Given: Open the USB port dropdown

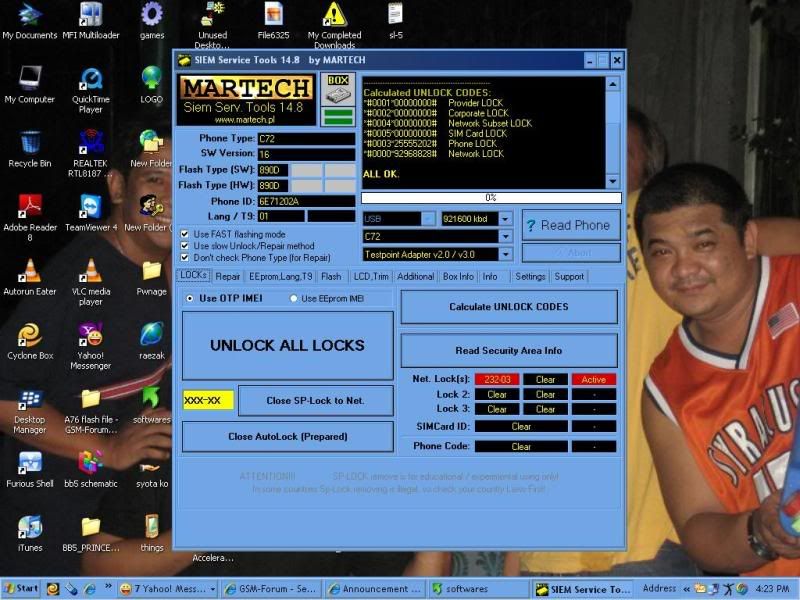Looking at the screenshot, I should pyautogui.click(x=428, y=219).
